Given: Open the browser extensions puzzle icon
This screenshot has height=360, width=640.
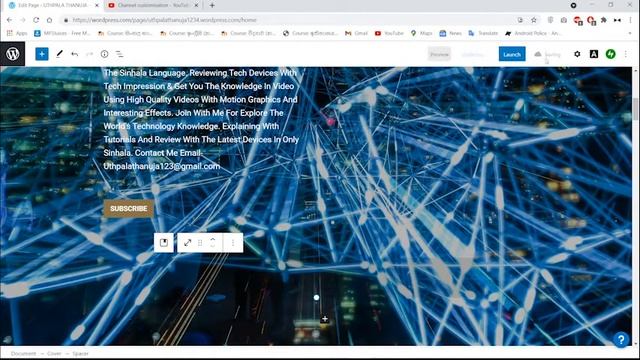Looking at the screenshot, I should click(x=604, y=20).
